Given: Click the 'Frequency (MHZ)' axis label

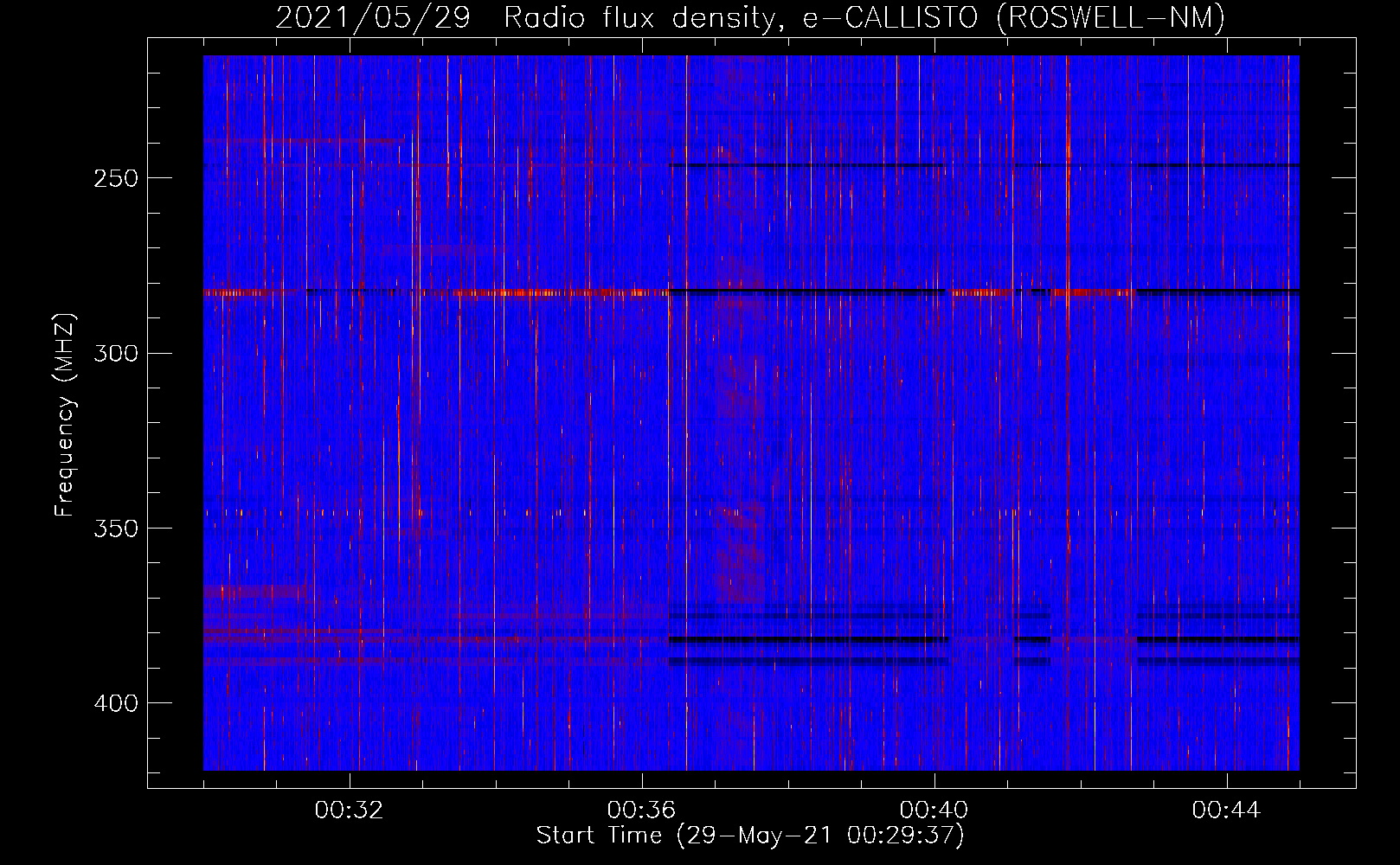Looking at the screenshot, I should pyautogui.click(x=65, y=415).
